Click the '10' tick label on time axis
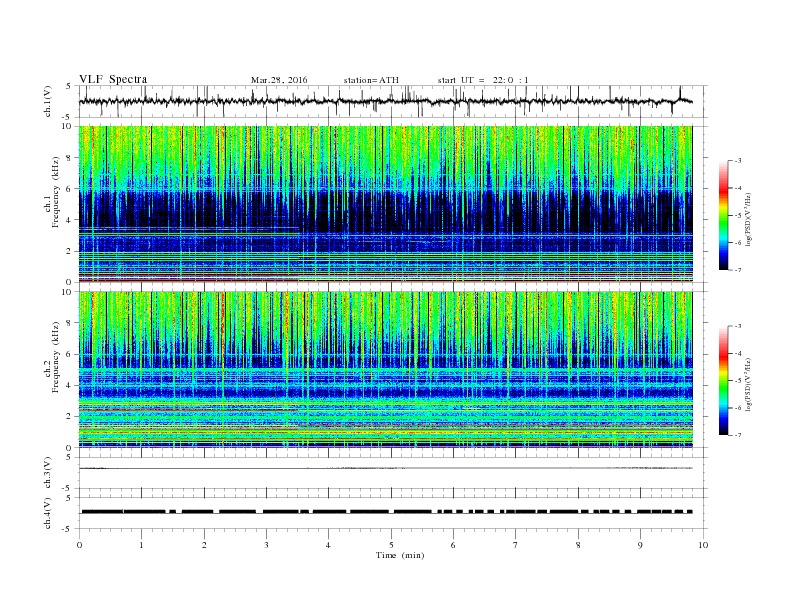The image size is (792, 612). pos(703,545)
